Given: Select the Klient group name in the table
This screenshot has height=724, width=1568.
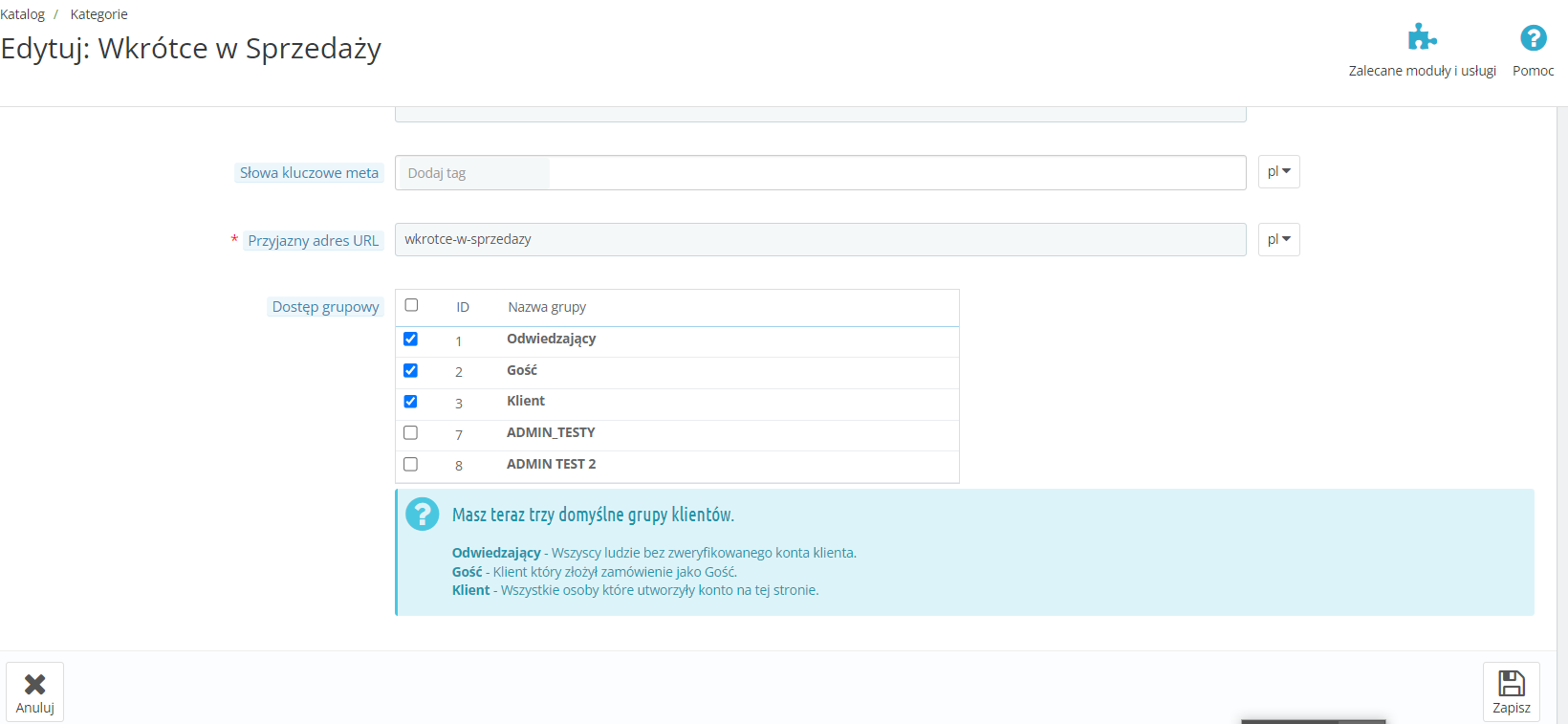Looking at the screenshot, I should click(526, 401).
